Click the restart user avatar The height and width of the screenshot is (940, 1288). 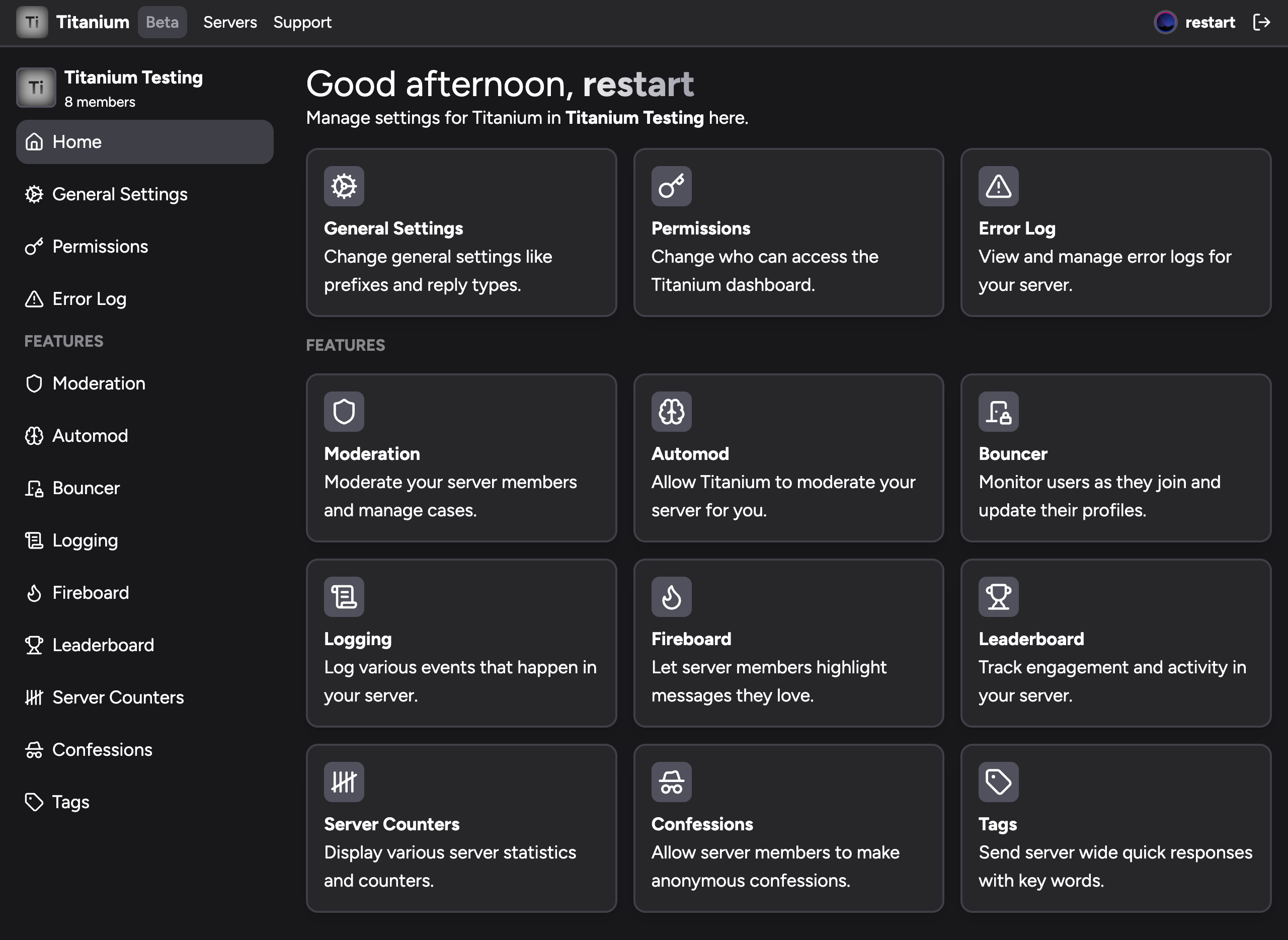click(x=1166, y=22)
